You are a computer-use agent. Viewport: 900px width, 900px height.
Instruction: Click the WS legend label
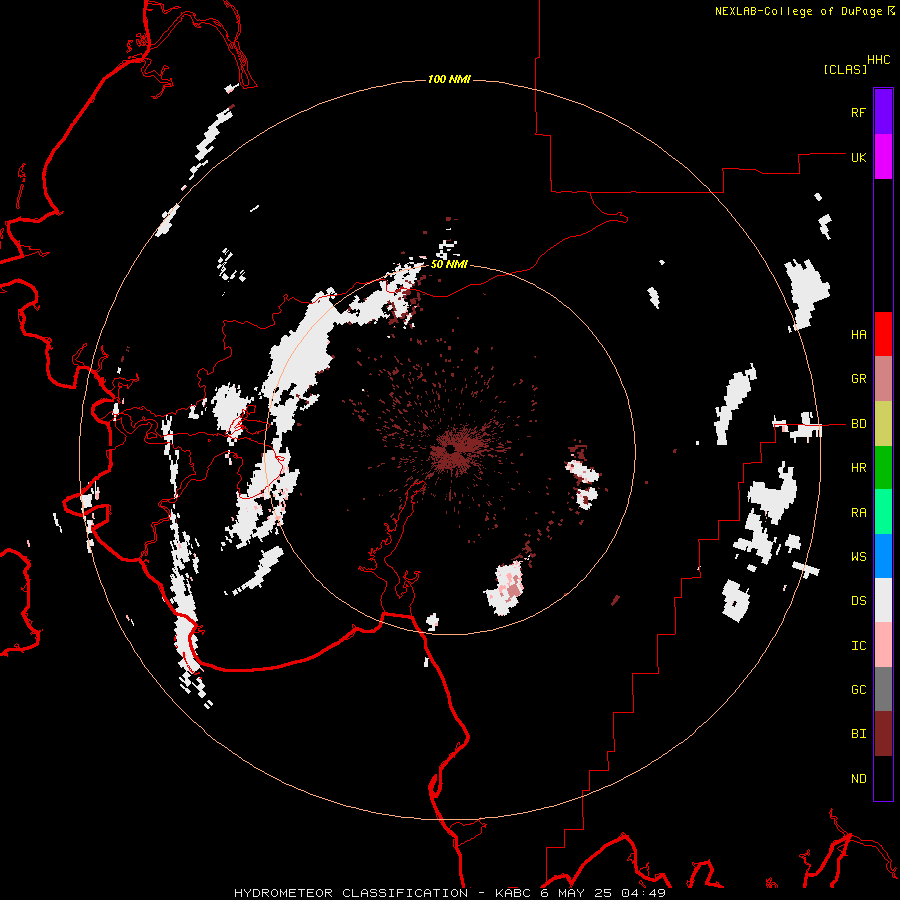[858, 556]
